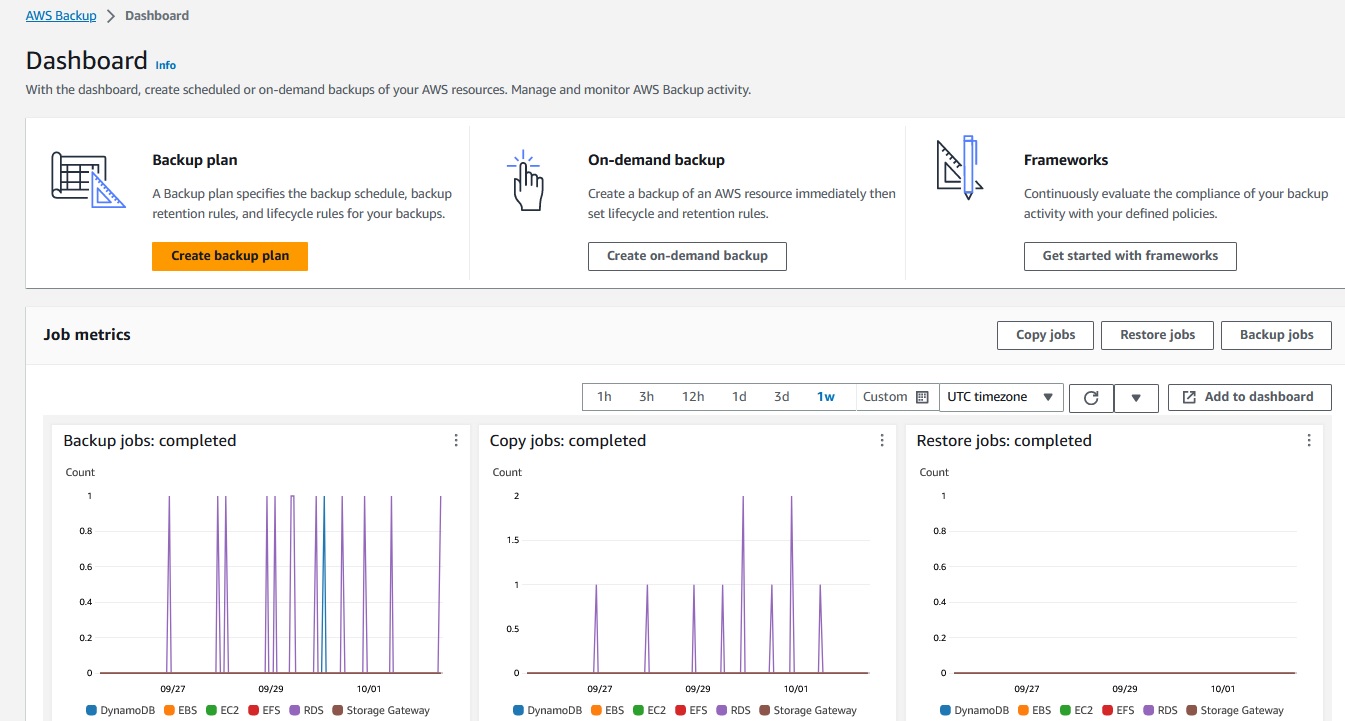The width and height of the screenshot is (1345, 721).
Task: Click the Restore jobs: completed chart title
Action: click(x=1004, y=441)
